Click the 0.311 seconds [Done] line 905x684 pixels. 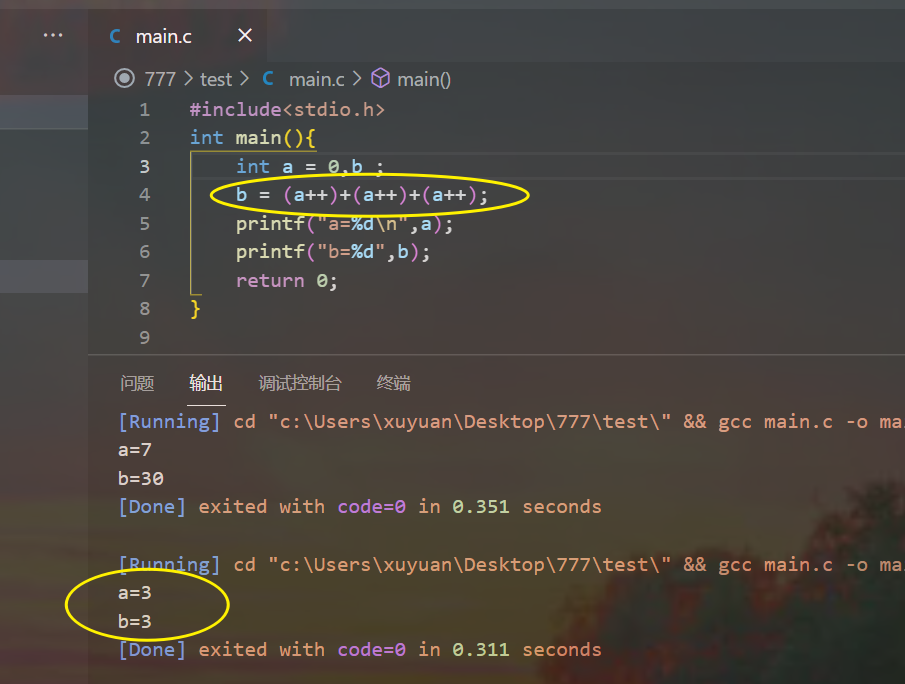(x=360, y=650)
